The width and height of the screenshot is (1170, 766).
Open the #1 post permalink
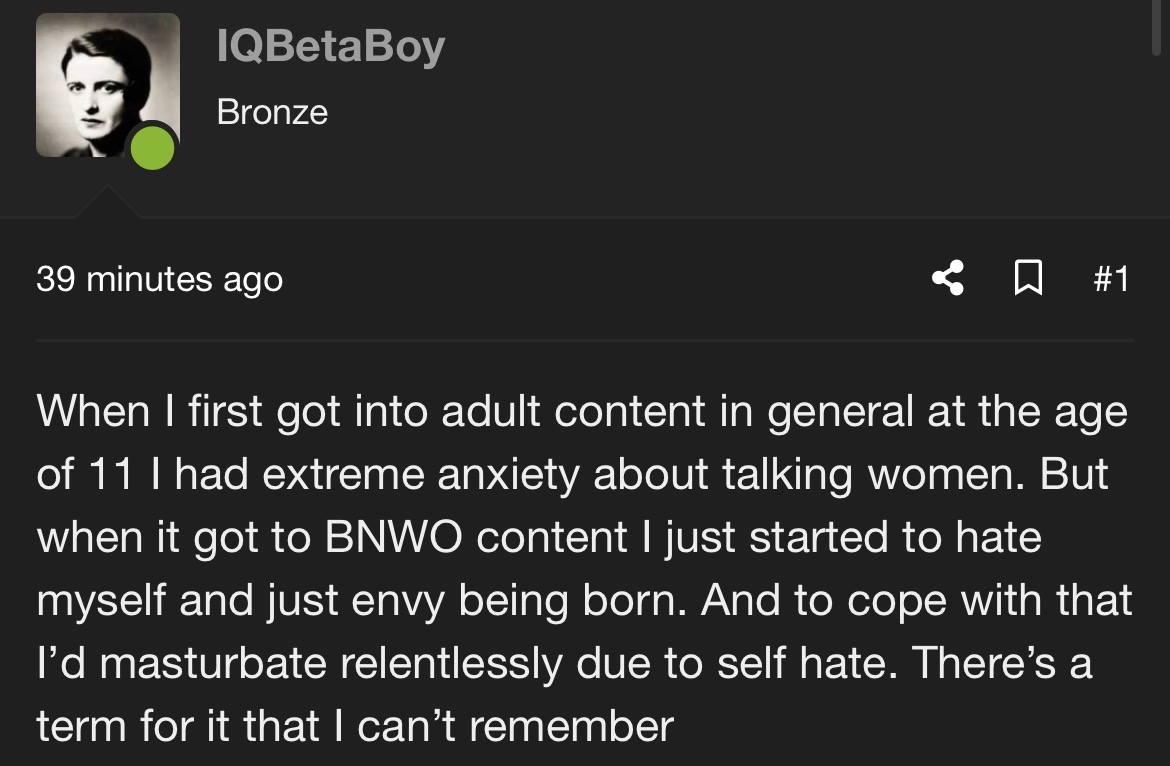pyautogui.click(x=1111, y=279)
